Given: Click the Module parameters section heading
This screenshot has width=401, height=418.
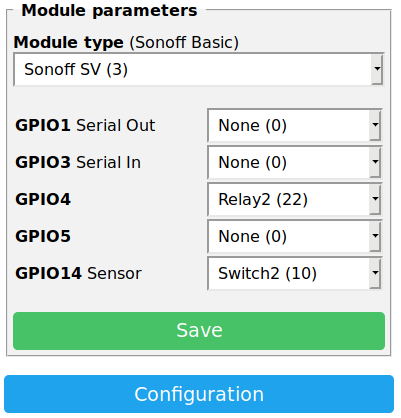Looking at the screenshot, I should tap(109, 11).
